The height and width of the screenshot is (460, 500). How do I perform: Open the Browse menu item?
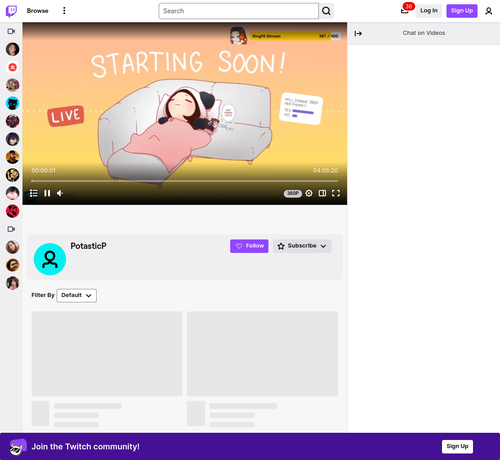tap(38, 11)
